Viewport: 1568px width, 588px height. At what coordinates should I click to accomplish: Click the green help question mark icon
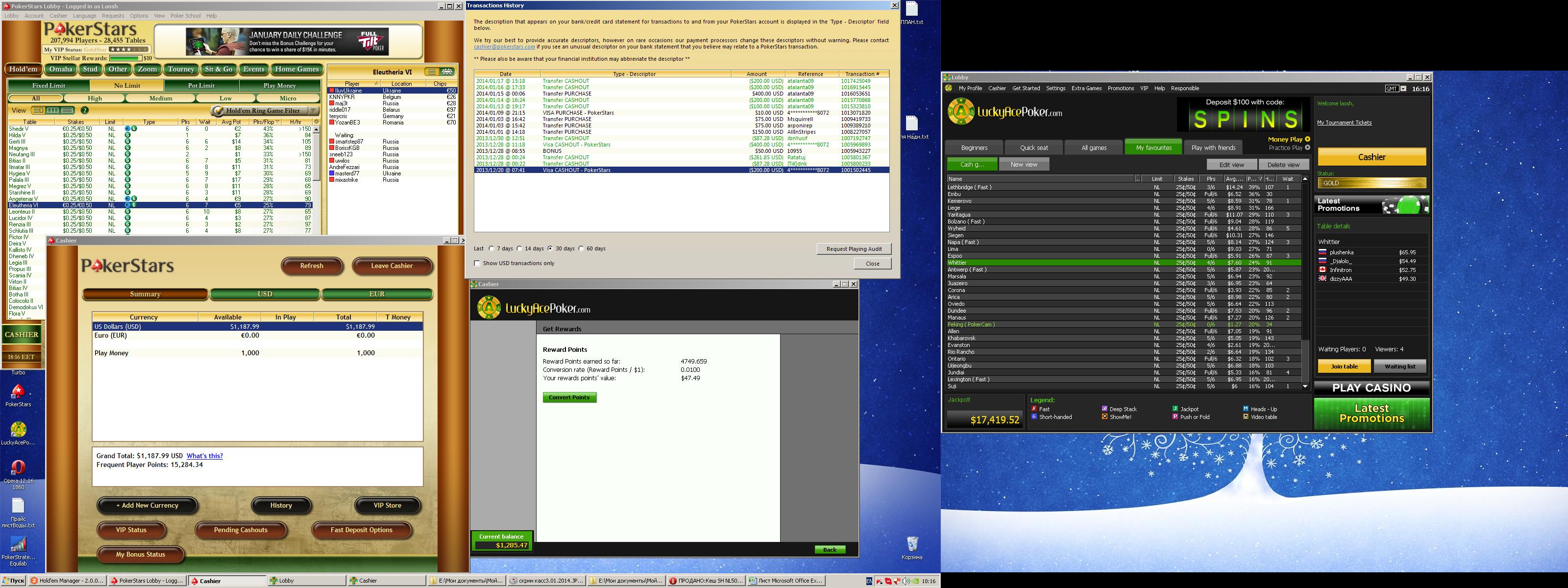[85, 111]
